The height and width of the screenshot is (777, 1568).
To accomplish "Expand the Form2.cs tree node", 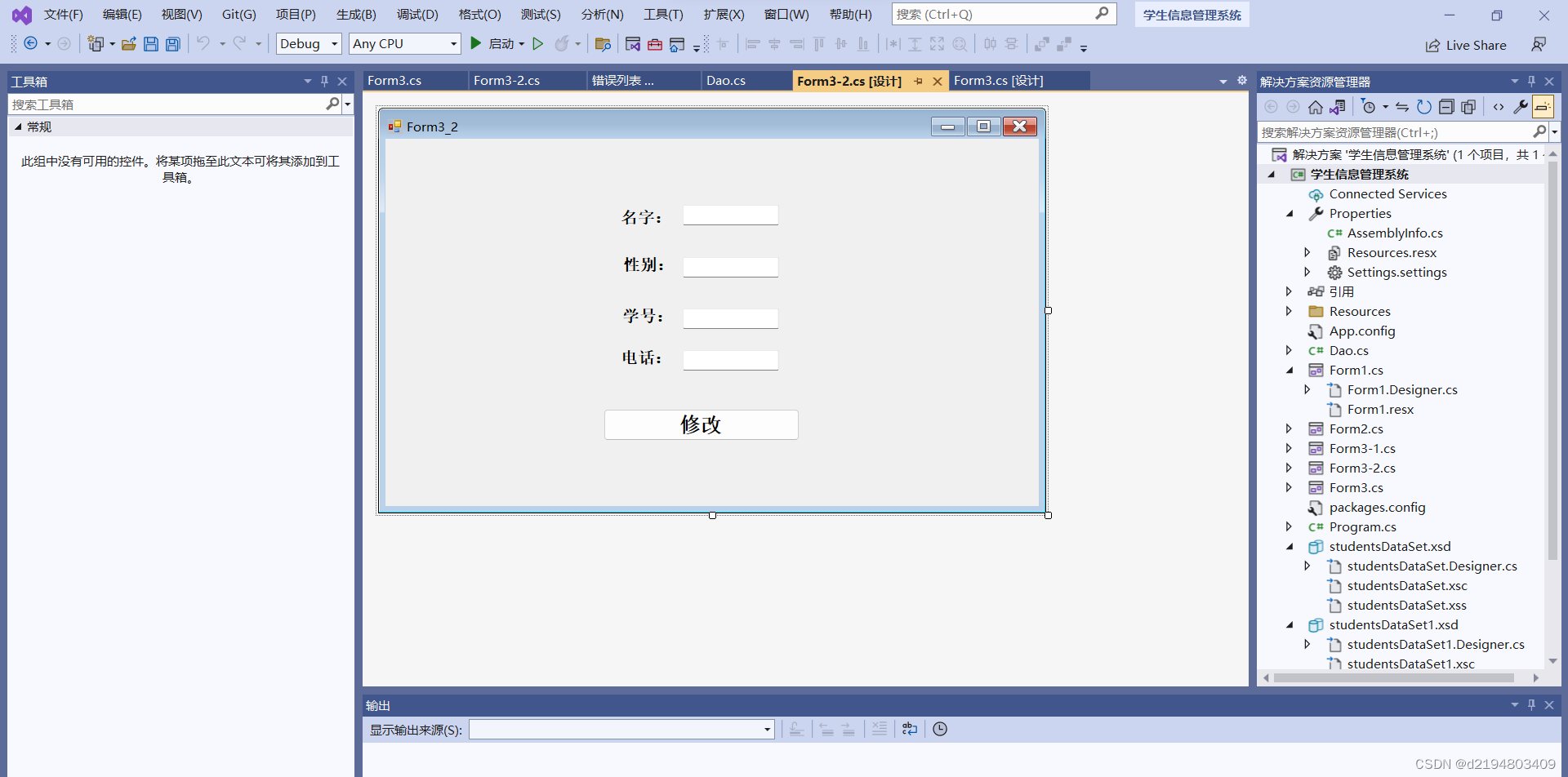I will (x=1289, y=428).
